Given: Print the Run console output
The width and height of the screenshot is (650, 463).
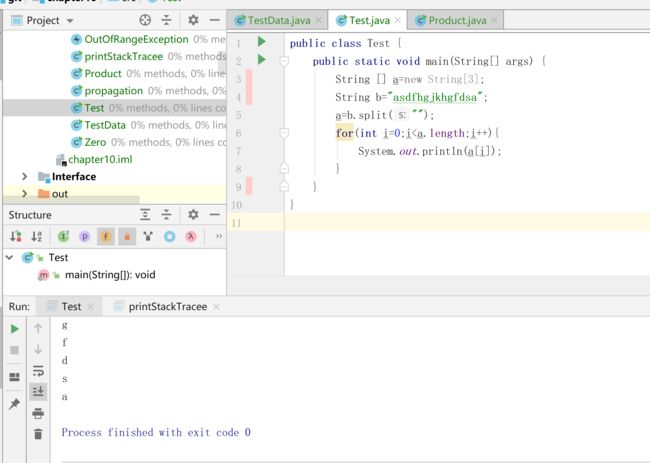Looking at the screenshot, I should [x=38, y=413].
